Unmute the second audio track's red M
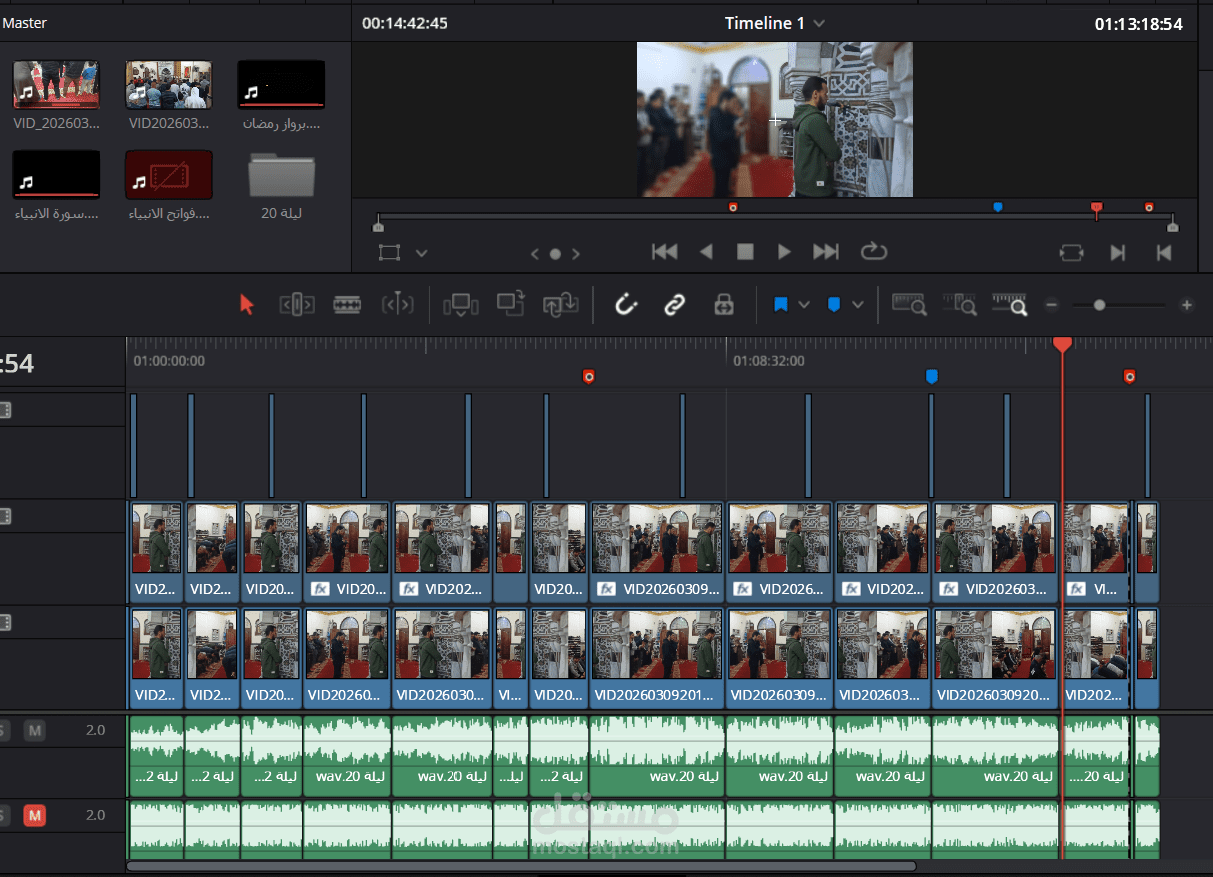Image resolution: width=1213 pixels, height=877 pixels. coord(35,815)
